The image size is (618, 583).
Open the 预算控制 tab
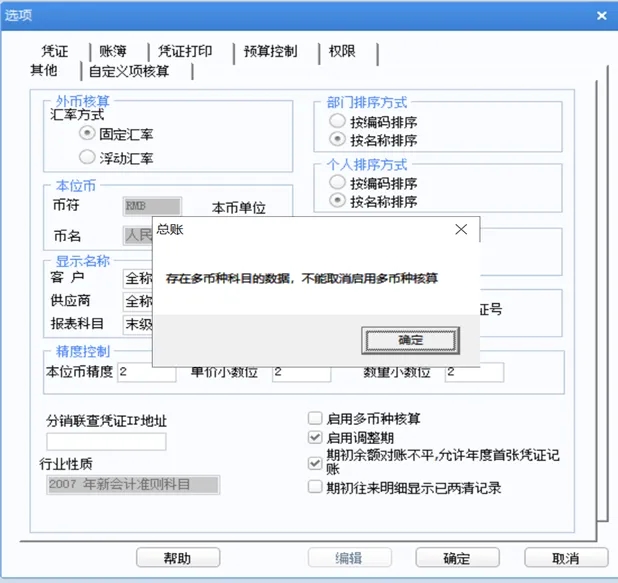pyautogui.click(x=270, y=51)
